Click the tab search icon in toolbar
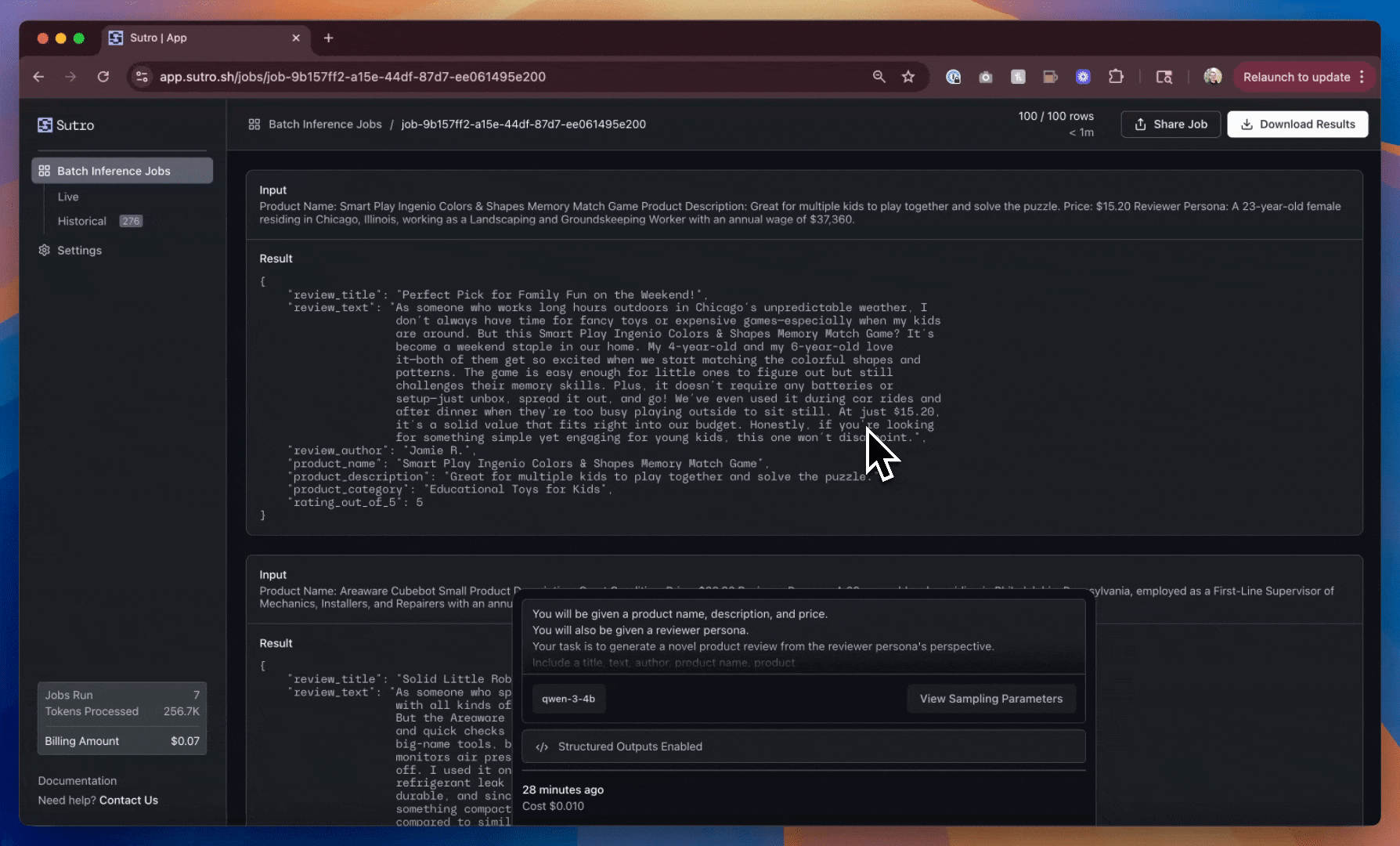1400x846 pixels. (1164, 77)
